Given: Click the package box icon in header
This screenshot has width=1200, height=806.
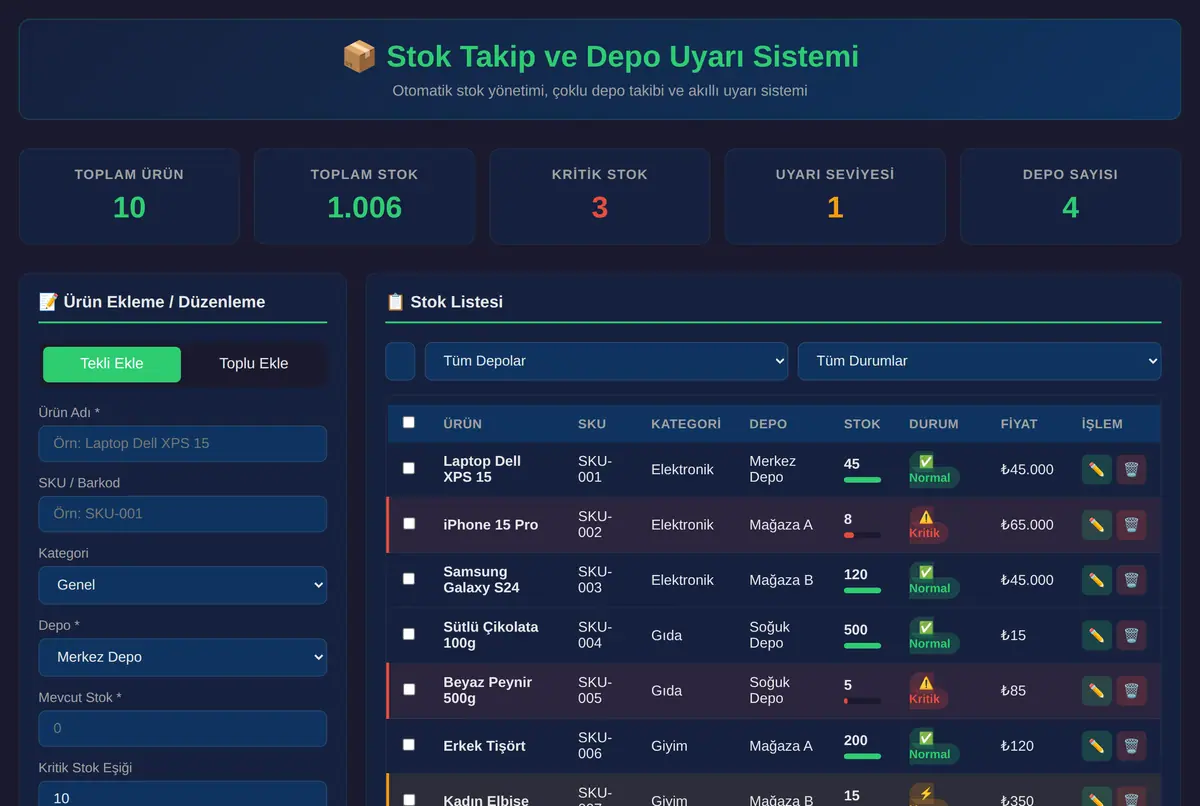Looking at the screenshot, I should (x=359, y=56).
